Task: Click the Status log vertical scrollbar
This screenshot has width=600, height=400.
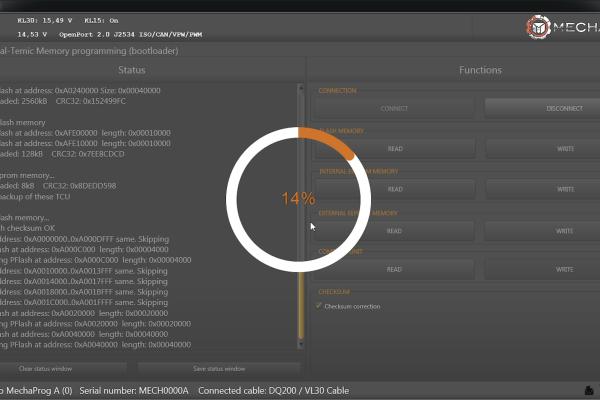Action: [299, 215]
